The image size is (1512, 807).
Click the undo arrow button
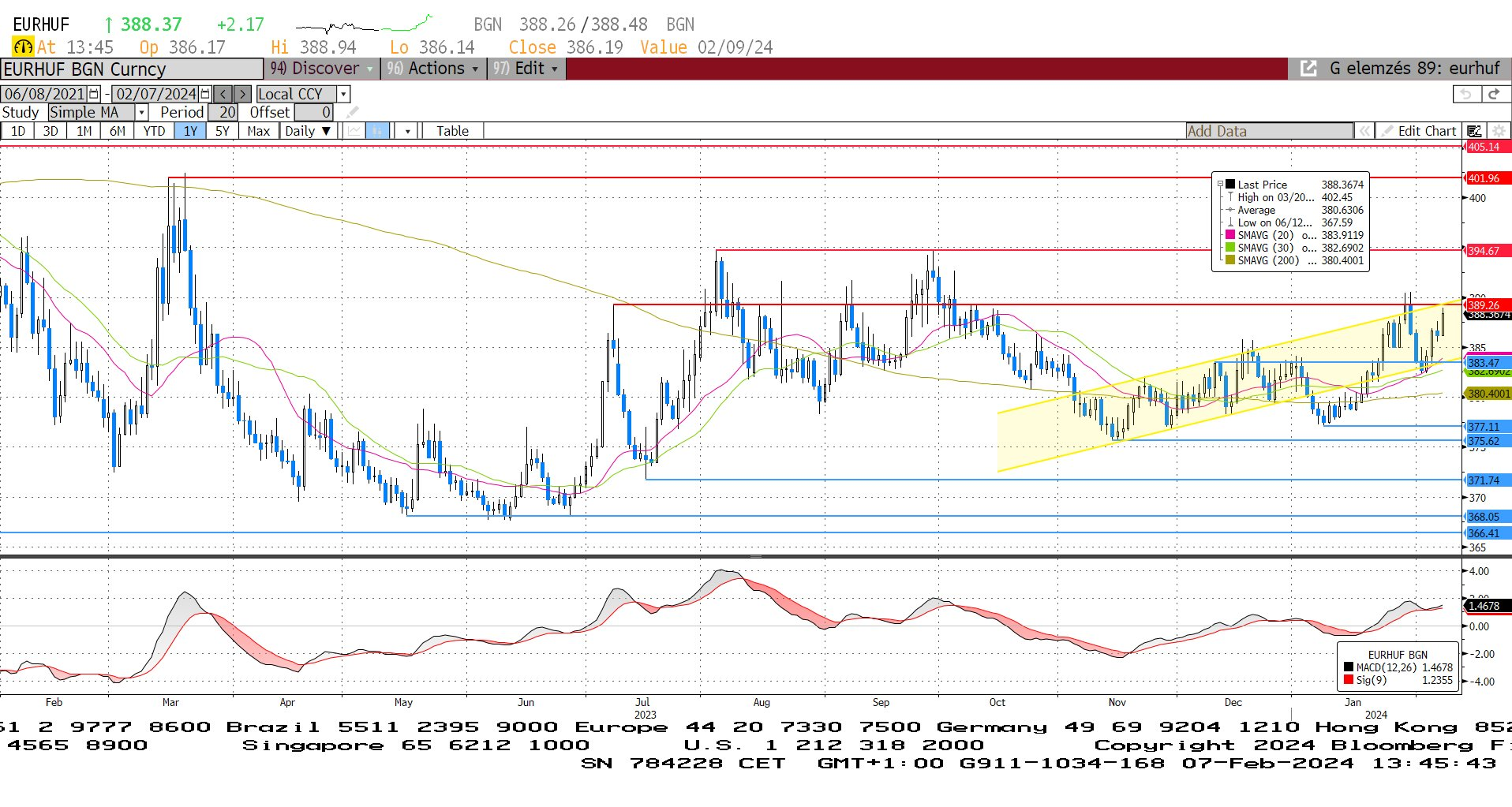(1466, 94)
